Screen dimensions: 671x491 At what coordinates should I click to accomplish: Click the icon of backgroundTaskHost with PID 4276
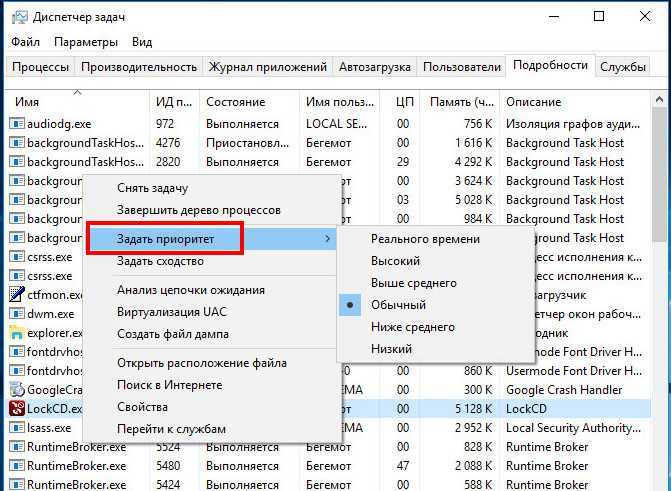[16, 143]
